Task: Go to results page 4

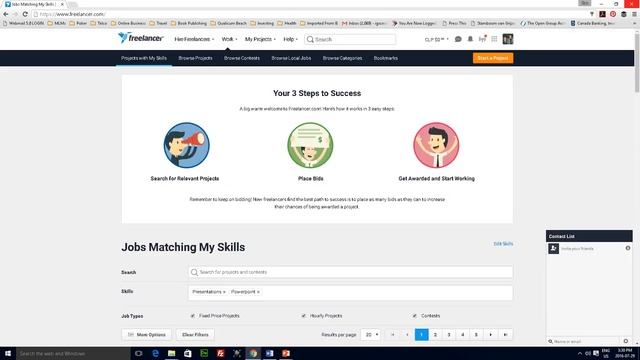Action: click(462, 335)
